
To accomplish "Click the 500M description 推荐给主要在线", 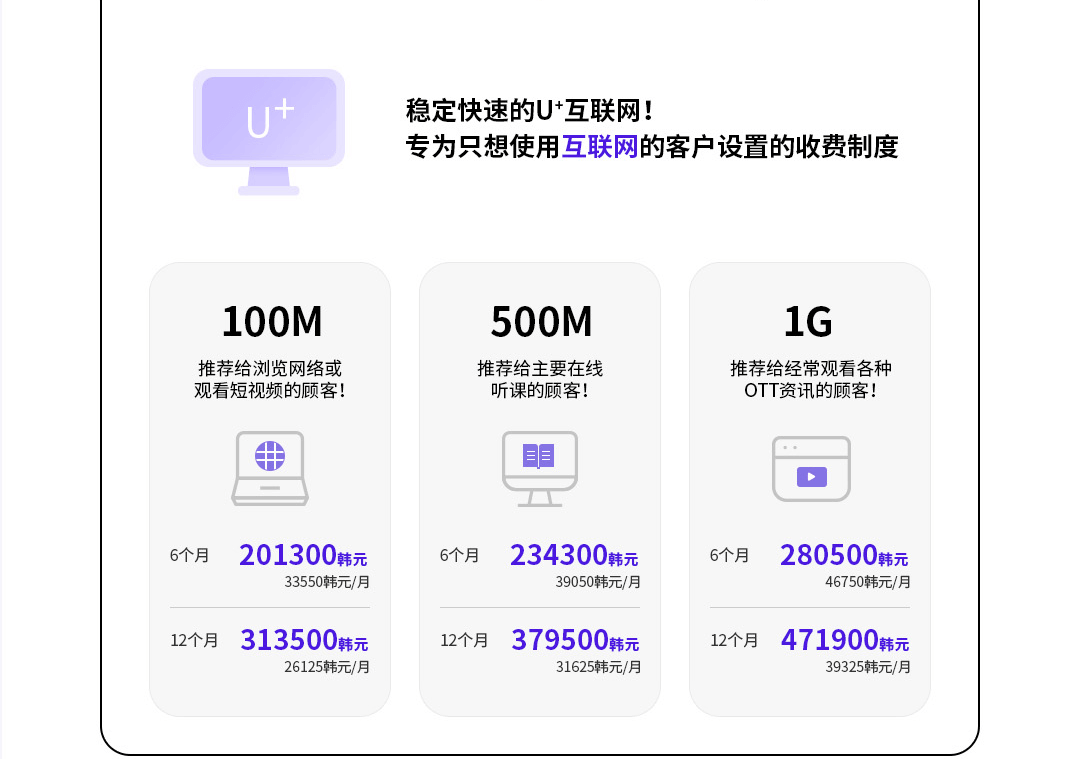I will click(540, 368).
